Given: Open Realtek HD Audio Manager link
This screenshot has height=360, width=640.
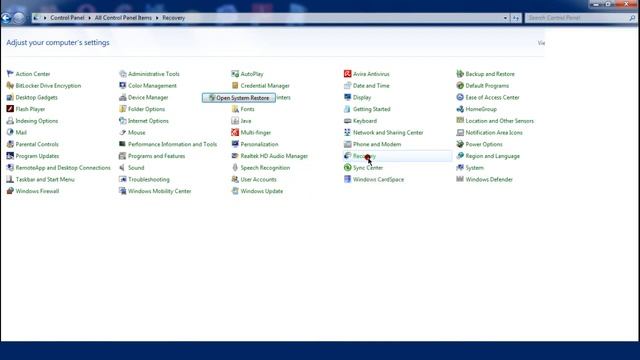Looking at the screenshot, I should click(274, 156).
